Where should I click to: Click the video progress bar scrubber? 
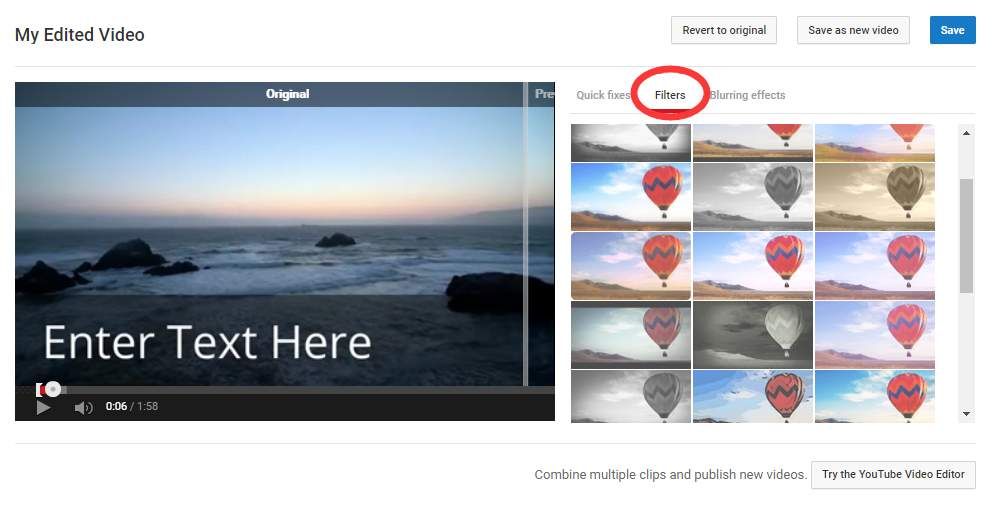click(53, 389)
